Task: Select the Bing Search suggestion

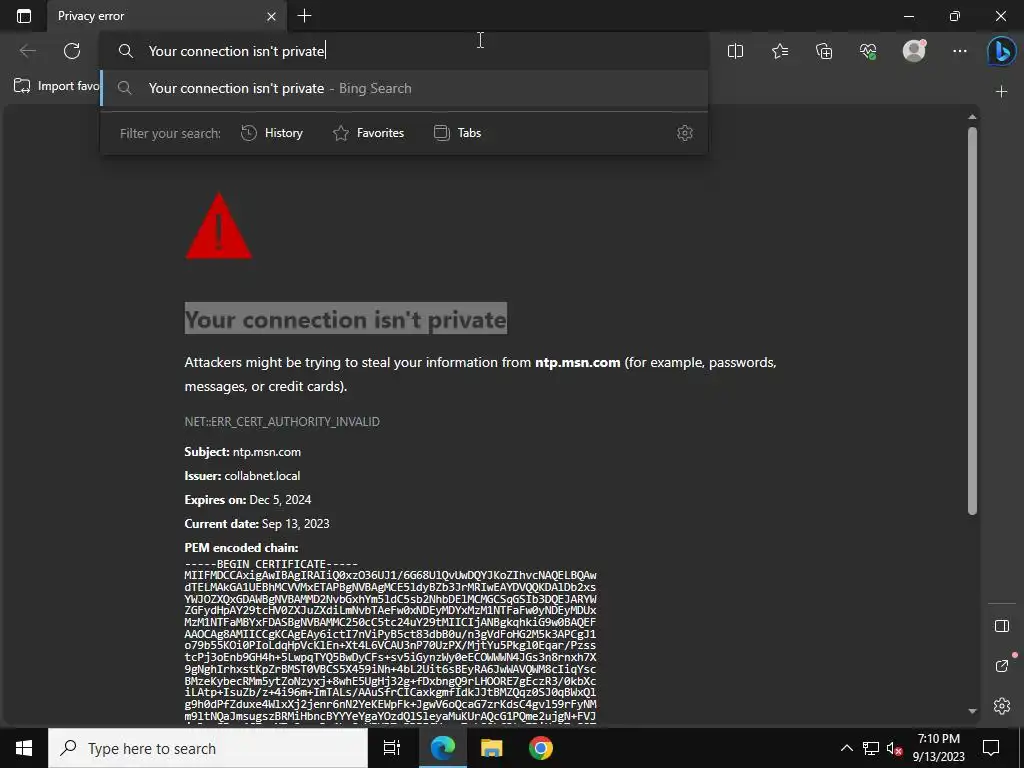Action: (x=404, y=88)
